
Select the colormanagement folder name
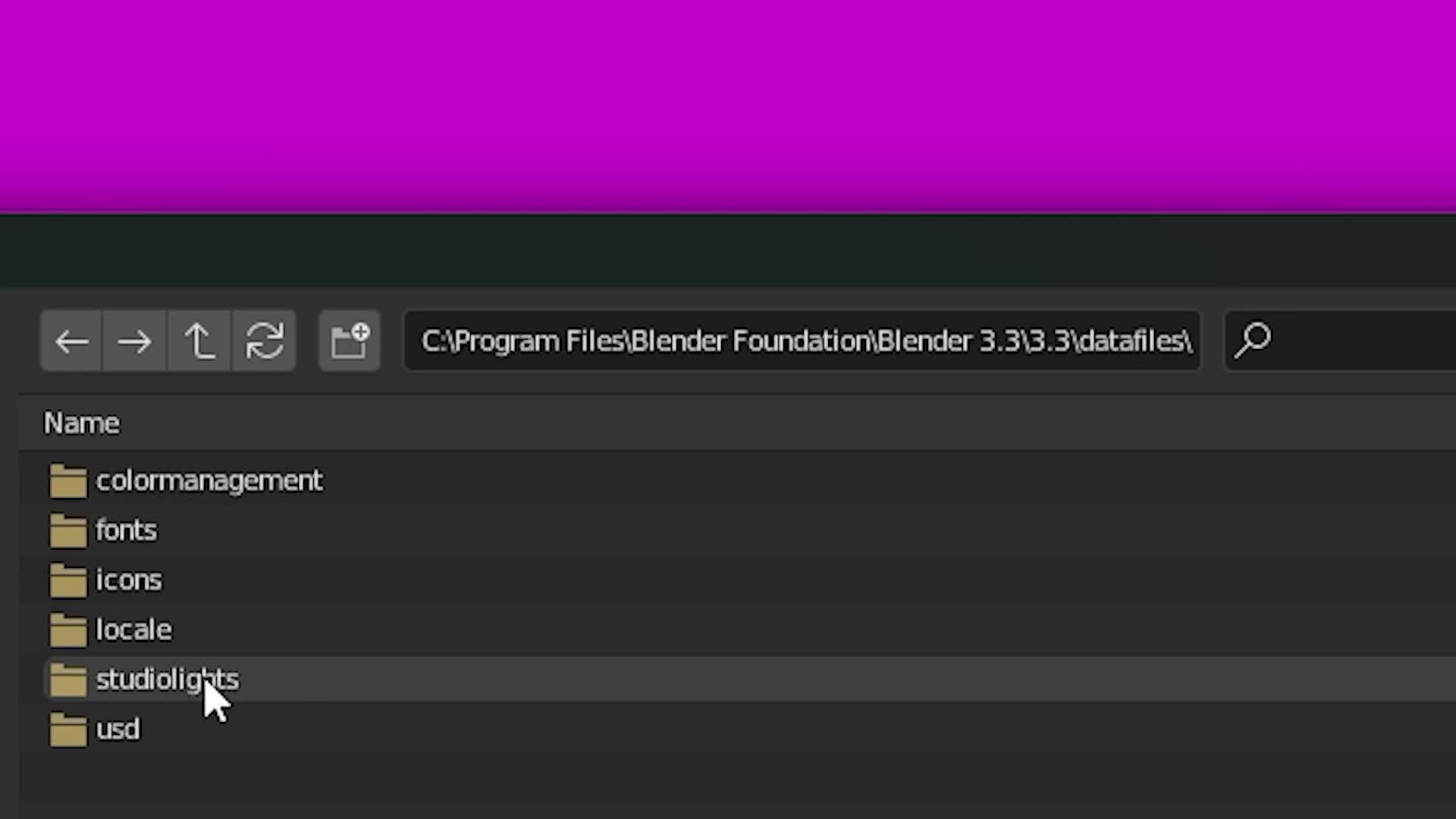coord(209,481)
